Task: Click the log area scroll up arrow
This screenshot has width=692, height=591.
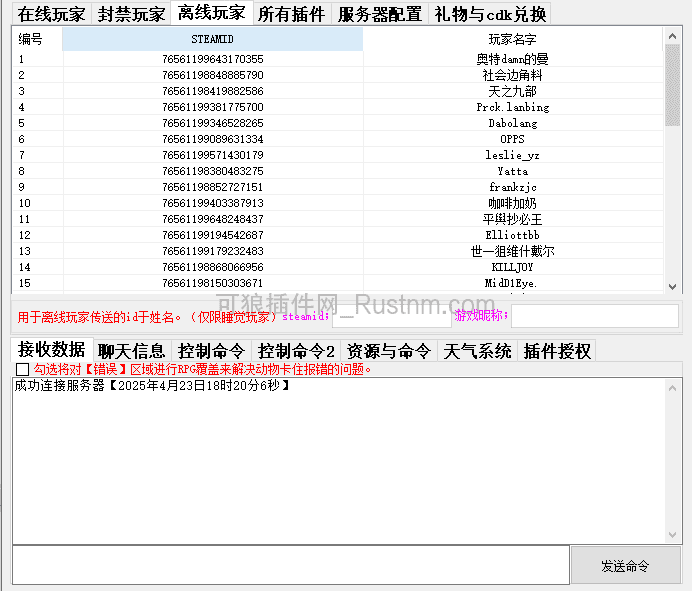Action: coord(672,388)
